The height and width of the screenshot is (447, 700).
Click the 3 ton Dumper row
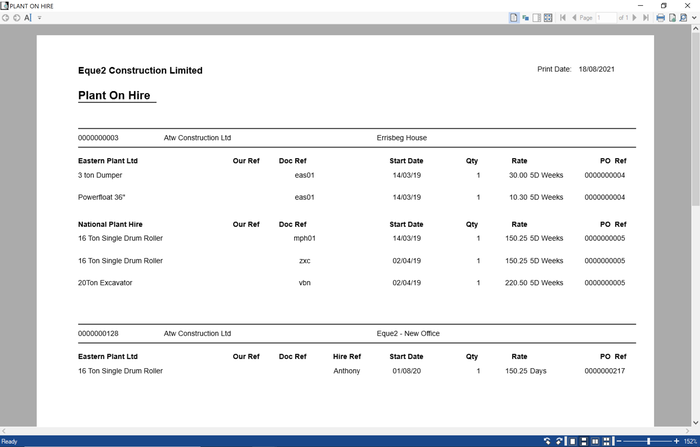coord(352,175)
